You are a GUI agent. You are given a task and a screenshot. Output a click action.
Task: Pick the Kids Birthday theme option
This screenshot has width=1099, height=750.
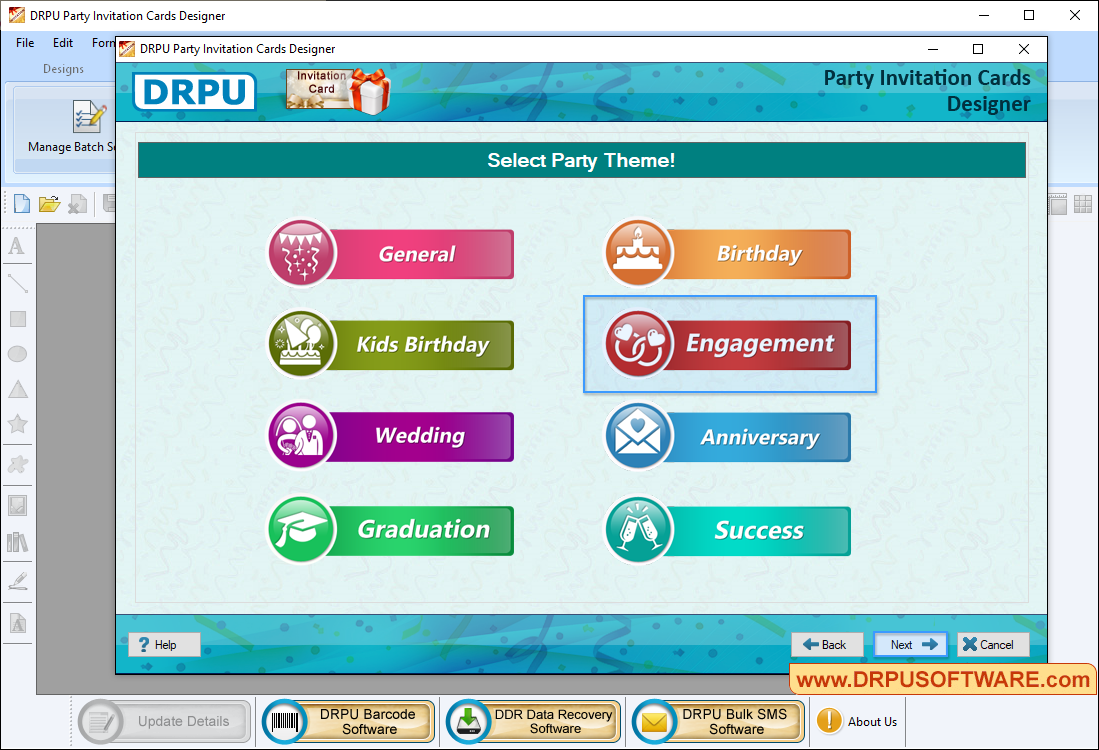click(x=391, y=344)
